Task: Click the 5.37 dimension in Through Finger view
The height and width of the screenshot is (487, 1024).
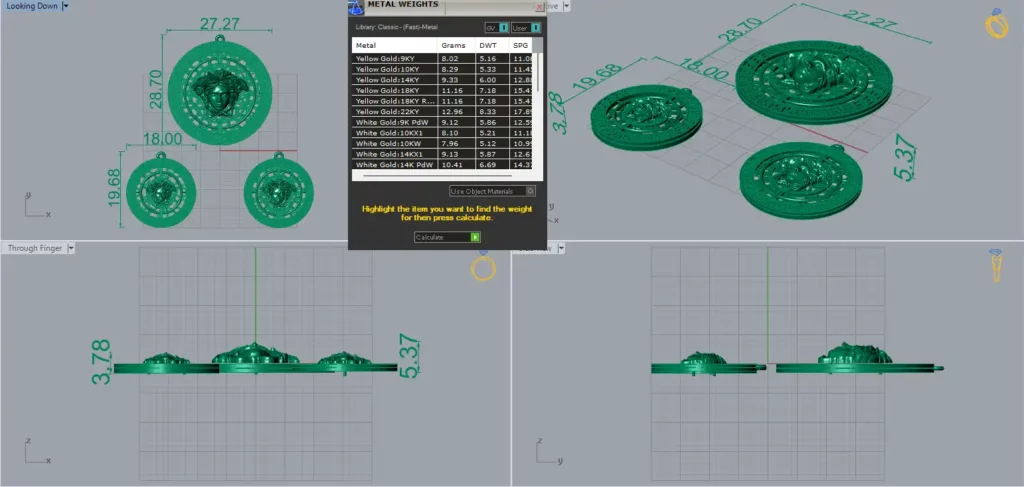Action: coord(409,356)
